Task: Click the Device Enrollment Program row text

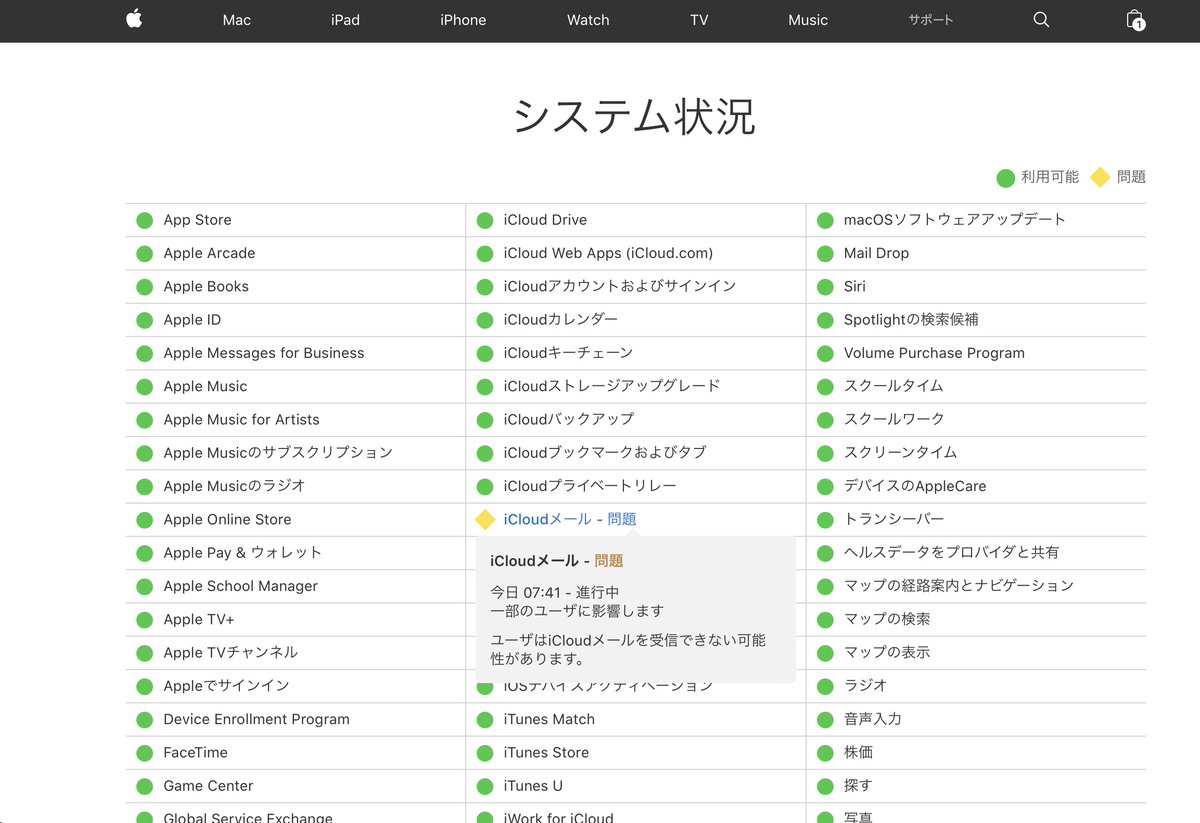Action: (x=256, y=719)
